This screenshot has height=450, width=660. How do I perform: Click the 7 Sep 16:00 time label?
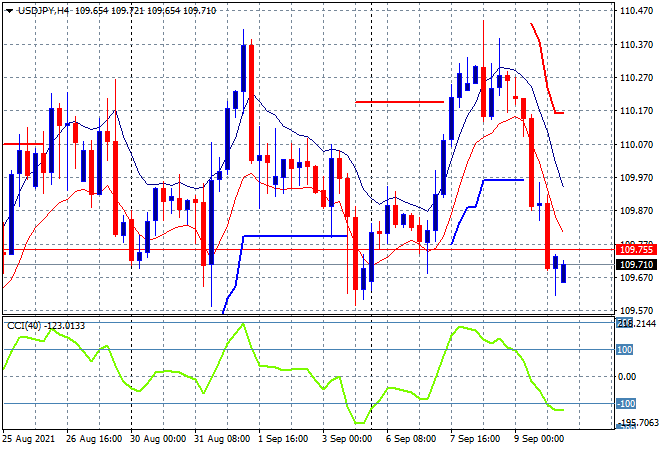[x=475, y=439]
